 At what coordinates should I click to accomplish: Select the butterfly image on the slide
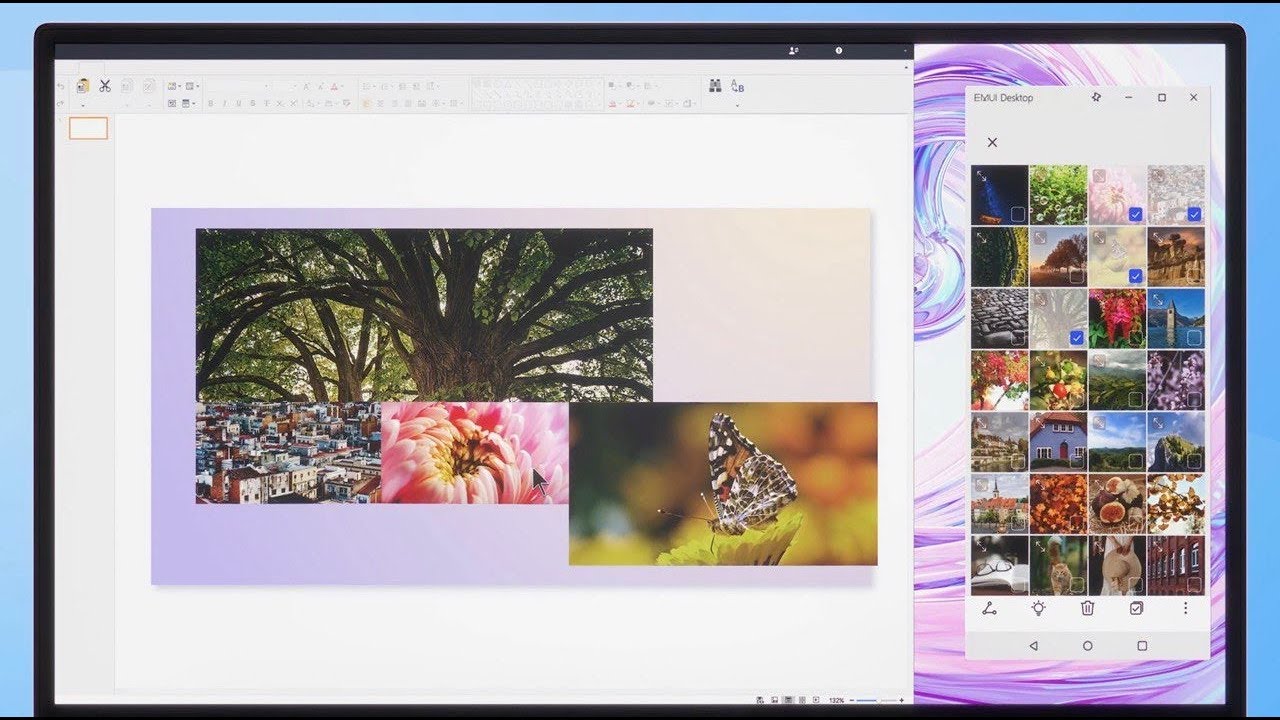722,483
